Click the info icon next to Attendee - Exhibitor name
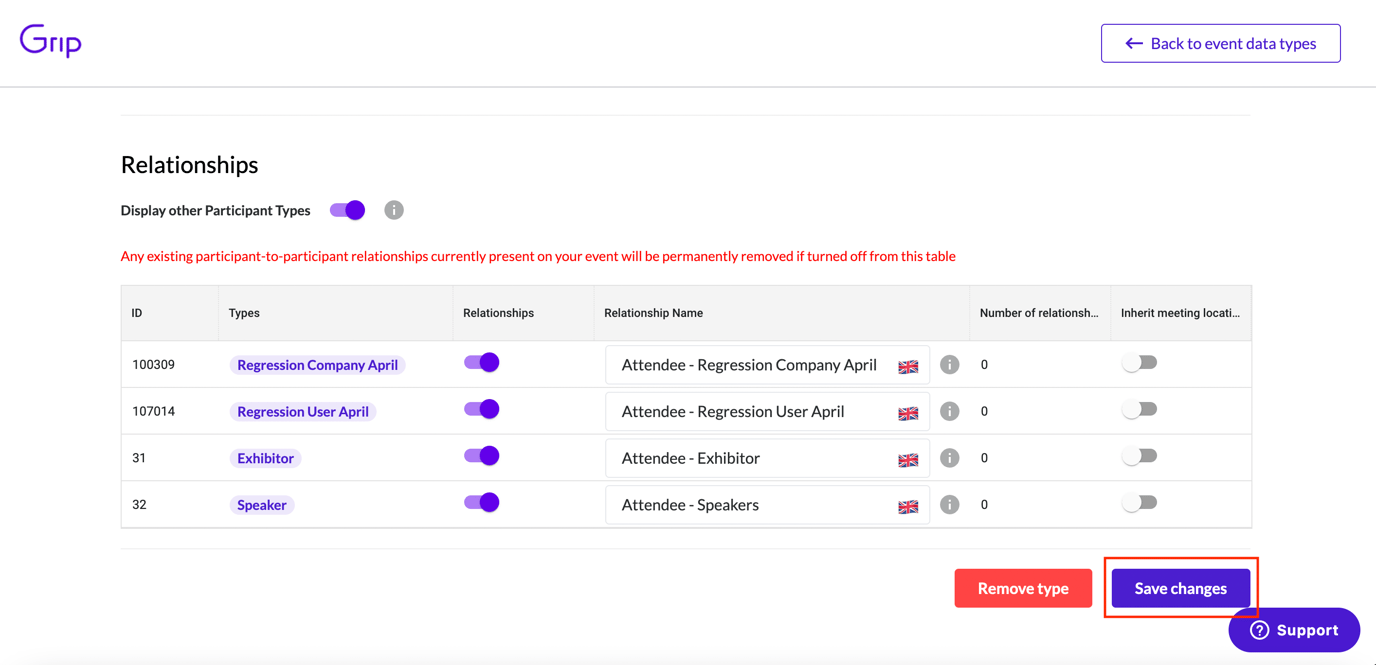Screen dimensions: 1376x665 pyautogui.click(x=949, y=457)
